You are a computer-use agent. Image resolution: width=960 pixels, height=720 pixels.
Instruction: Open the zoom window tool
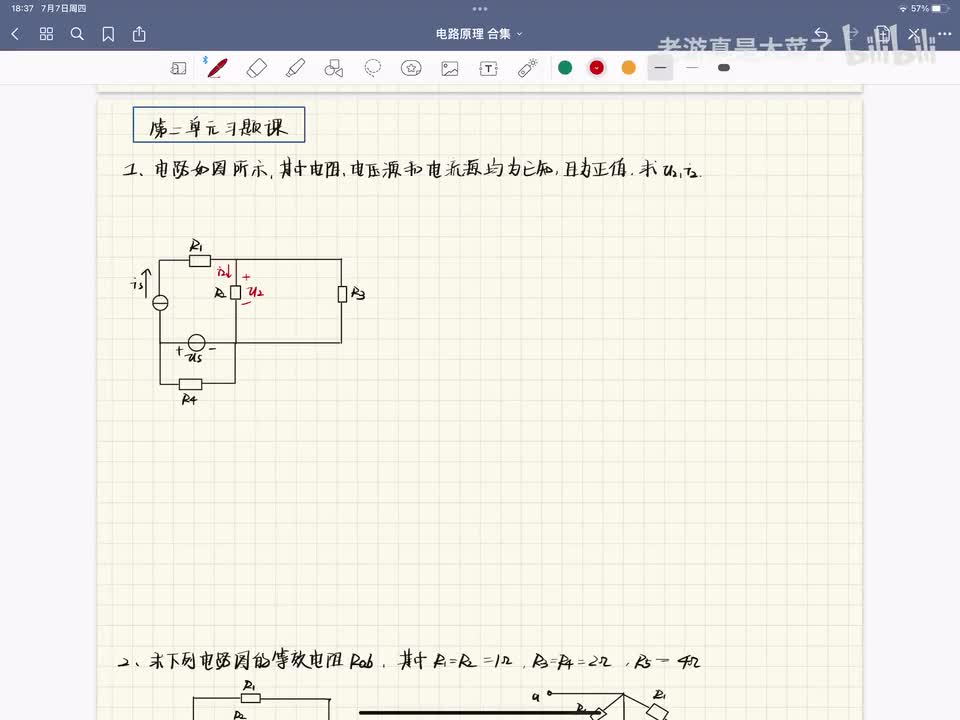click(178, 68)
